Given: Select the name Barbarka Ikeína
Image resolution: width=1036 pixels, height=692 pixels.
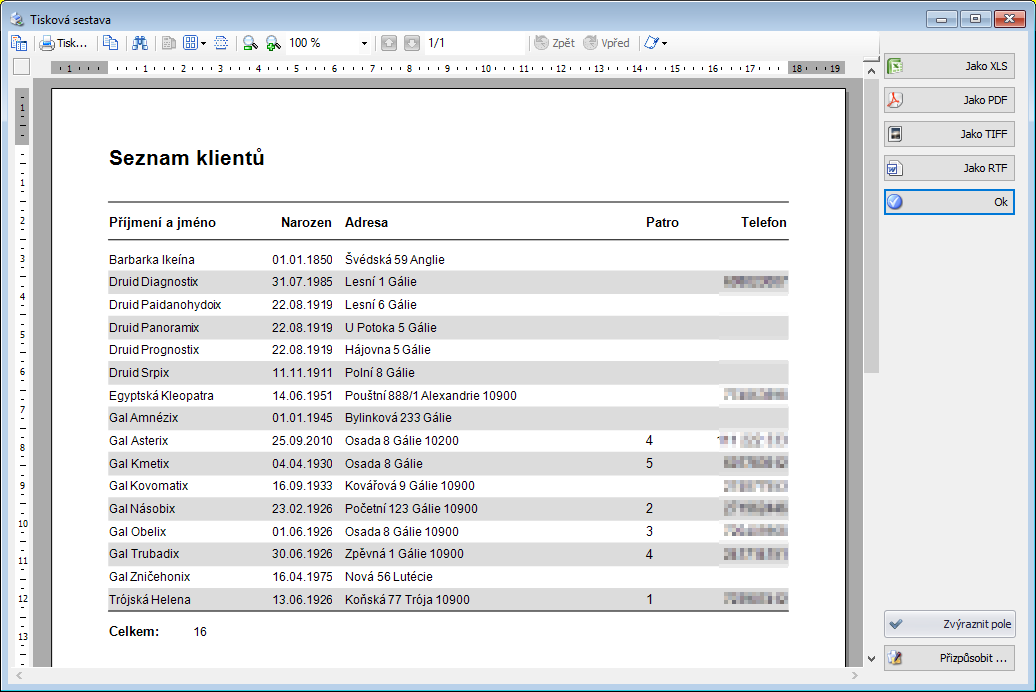Looking at the screenshot, I should (x=152, y=260).
